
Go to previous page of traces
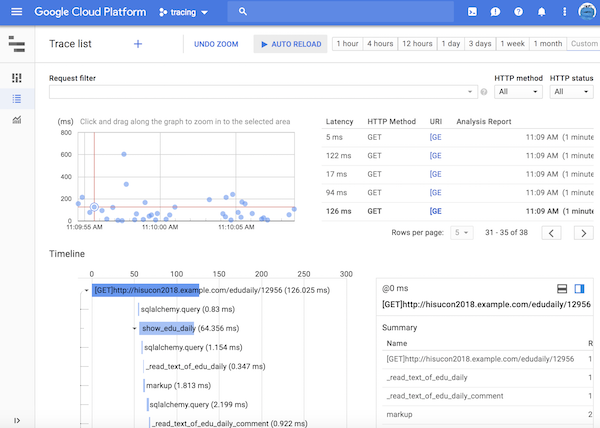click(551, 233)
